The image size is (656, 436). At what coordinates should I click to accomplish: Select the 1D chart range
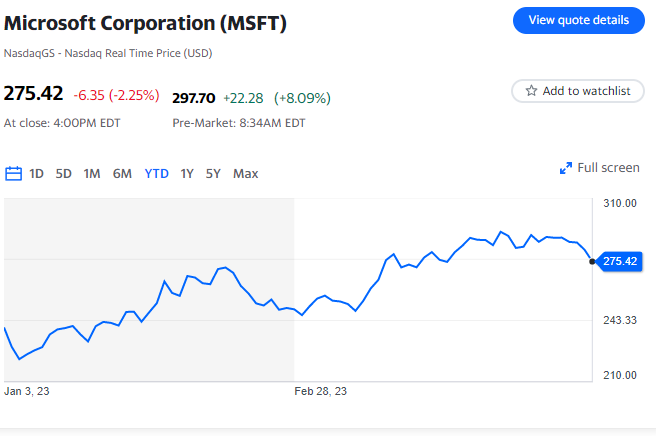coord(36,173)
